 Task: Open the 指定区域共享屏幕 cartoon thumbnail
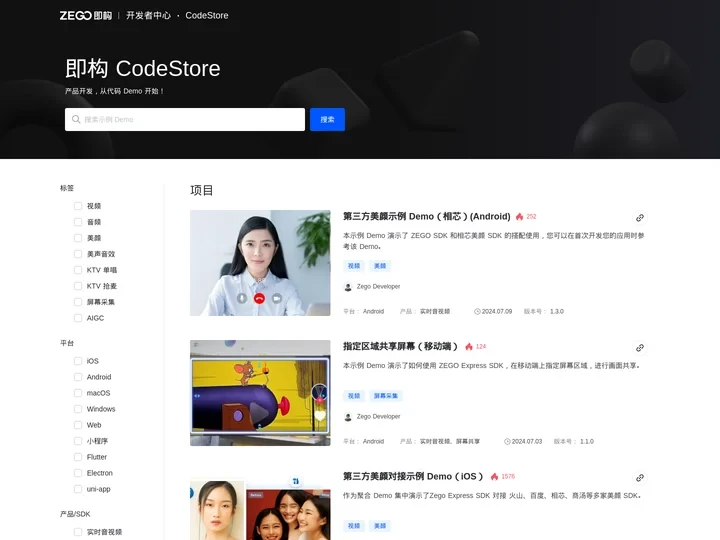[x=260, y=393]
